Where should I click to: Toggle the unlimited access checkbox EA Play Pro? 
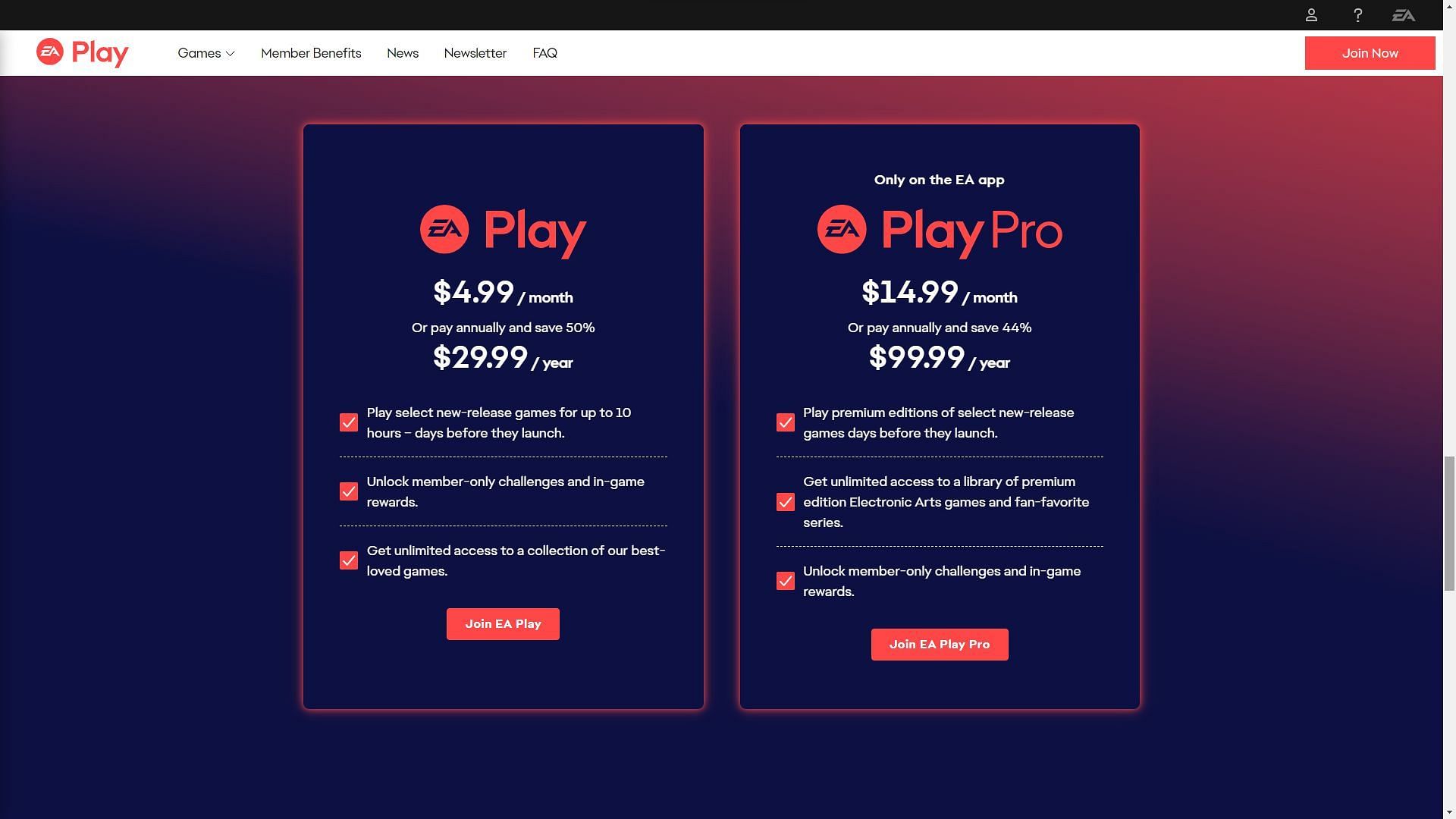(x=785, y=502)
